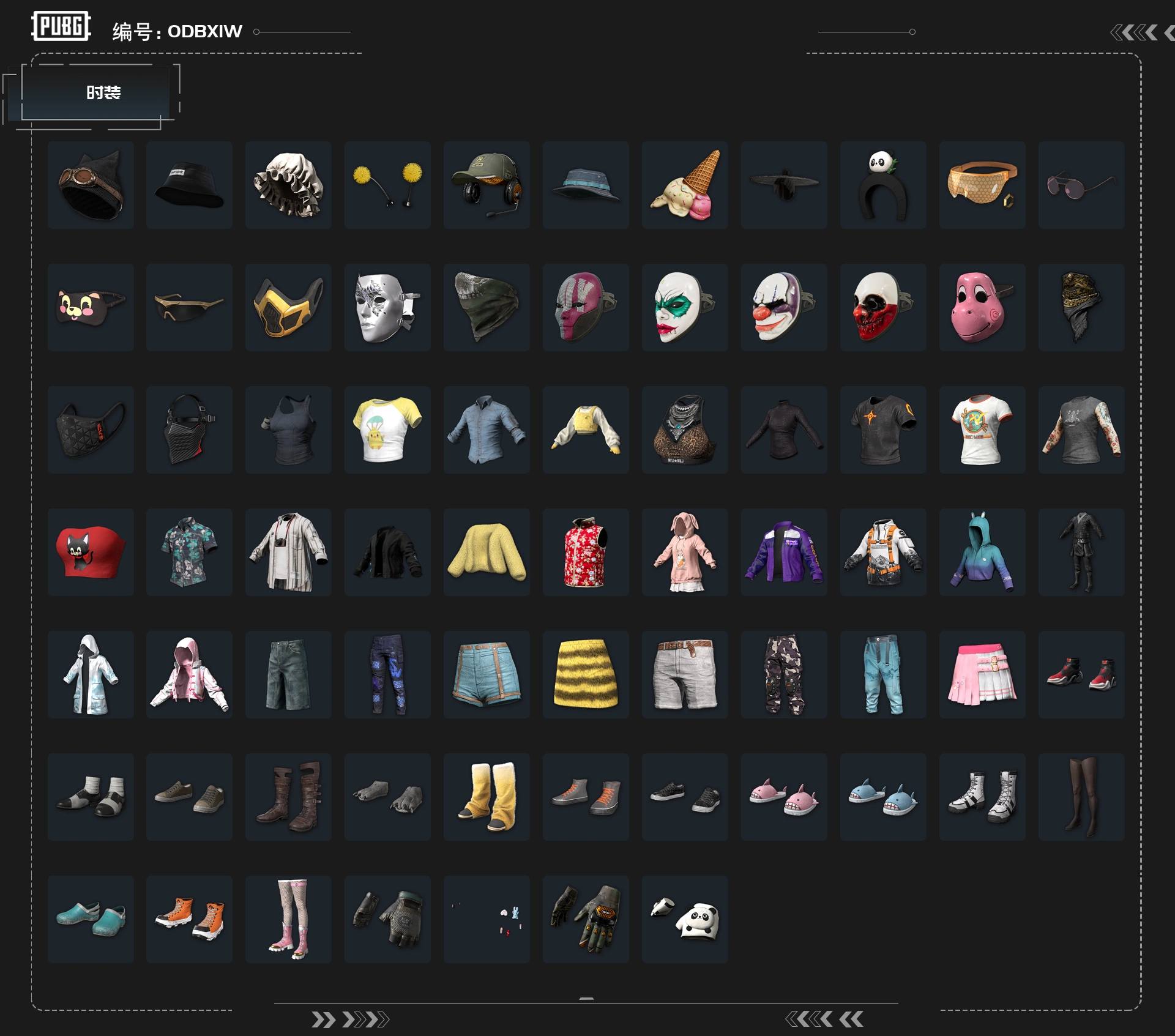Select the cat ear beanie with goggles
Image resolution: width=1175 pixels, height=1036 pixels.
pyautogui.click(x=91, y=185)
